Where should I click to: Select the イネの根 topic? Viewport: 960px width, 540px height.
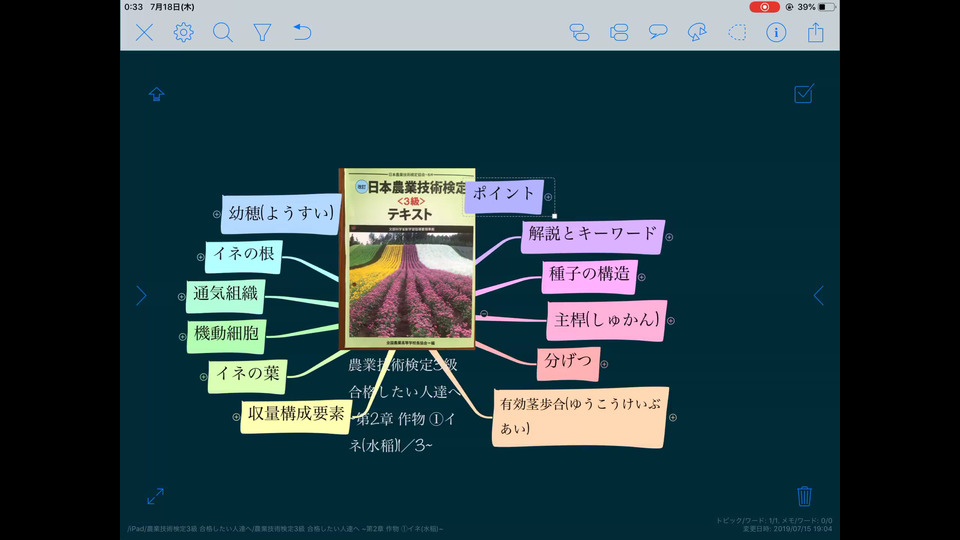pyautogui.click(x=244, y=257)
